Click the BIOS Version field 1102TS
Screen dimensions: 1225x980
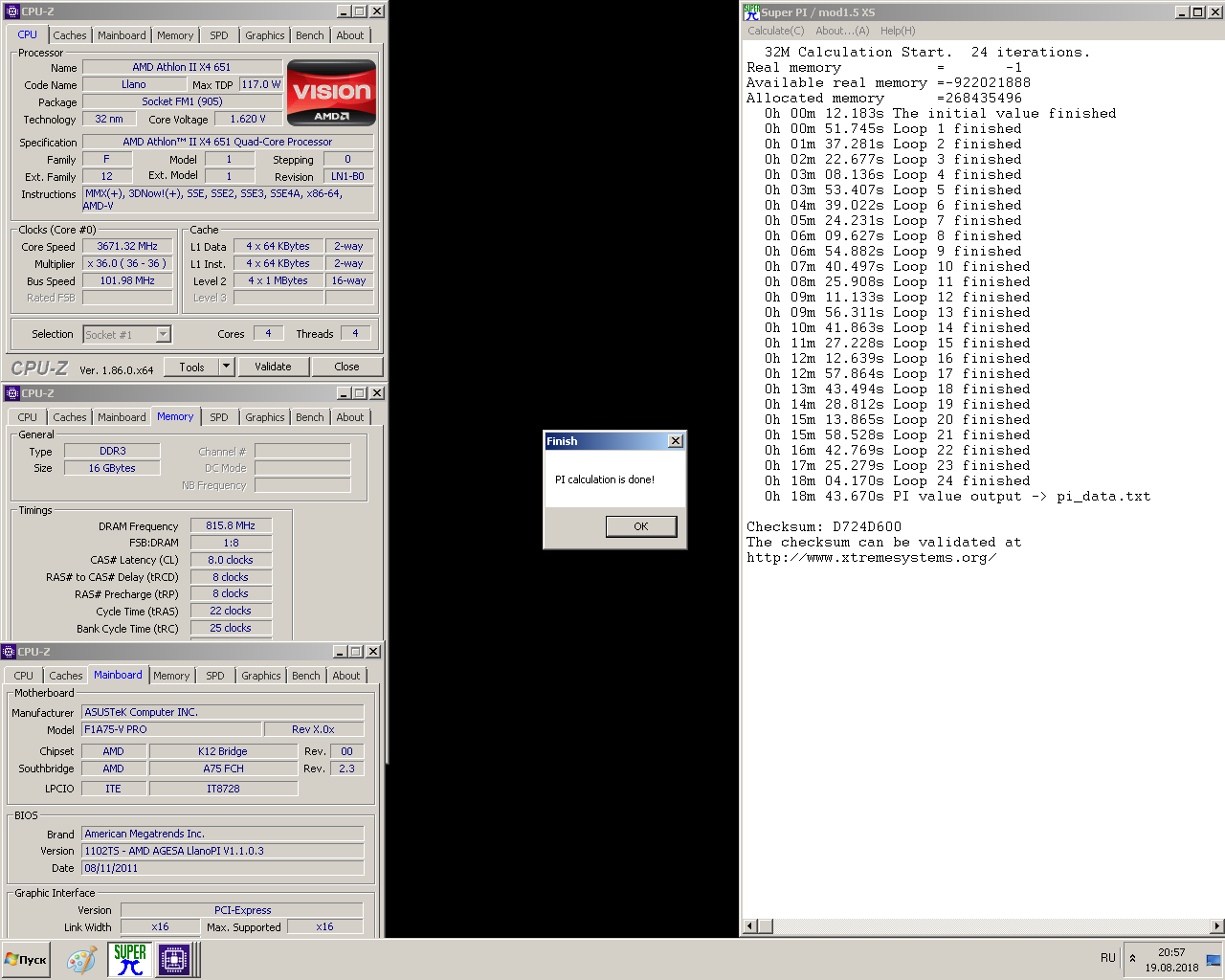point(222,851)
